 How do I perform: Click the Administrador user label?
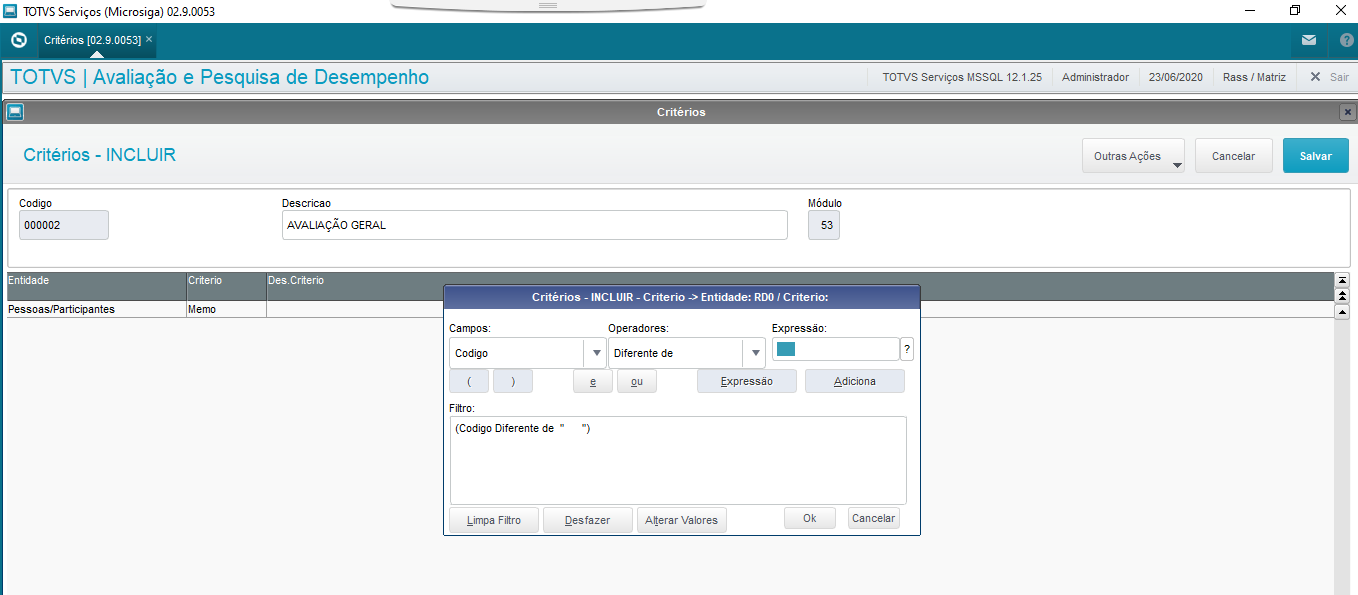(1095, 77)
